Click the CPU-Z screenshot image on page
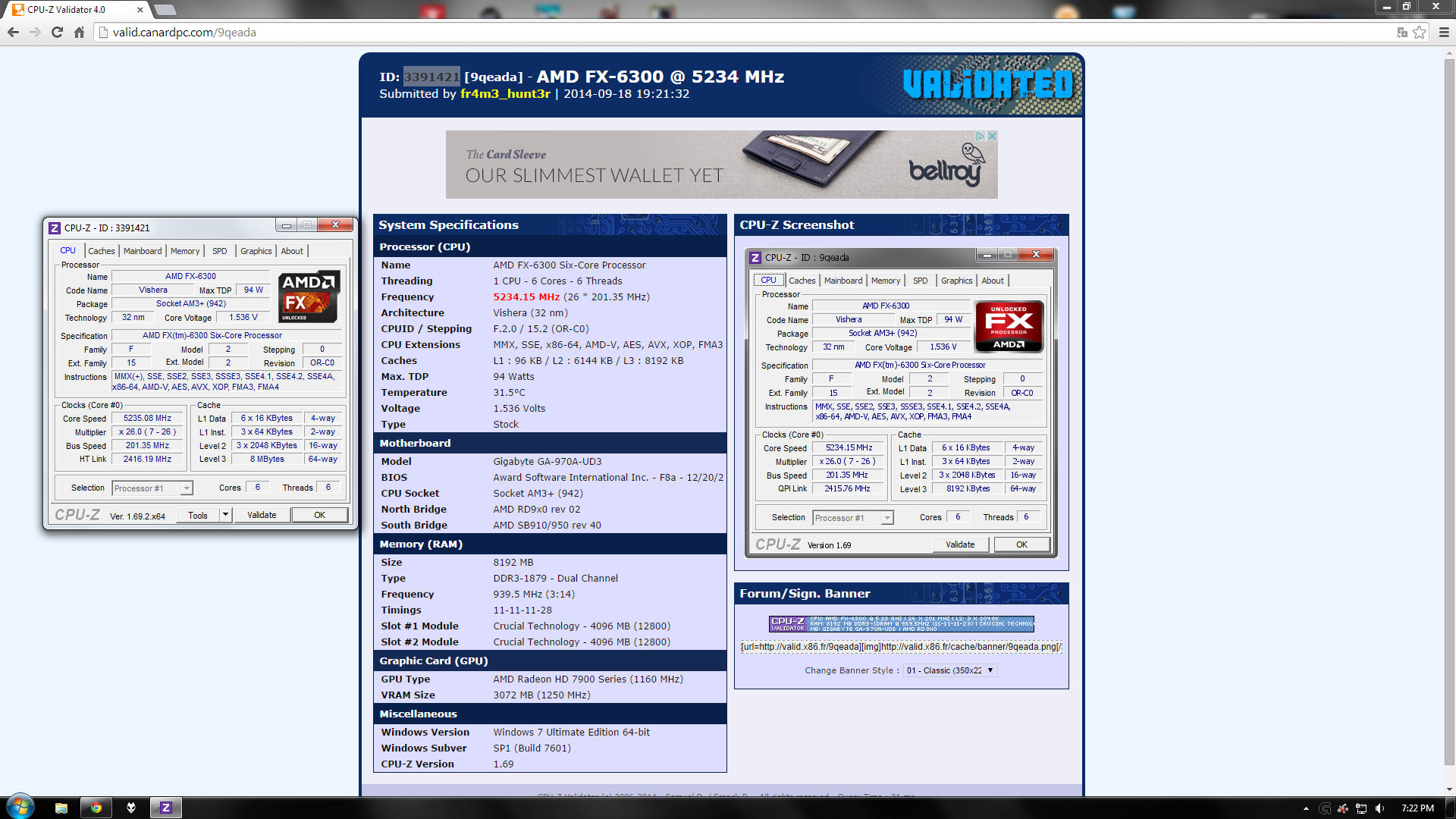This screenshot has height=819, width=1456. coord(901,403)
